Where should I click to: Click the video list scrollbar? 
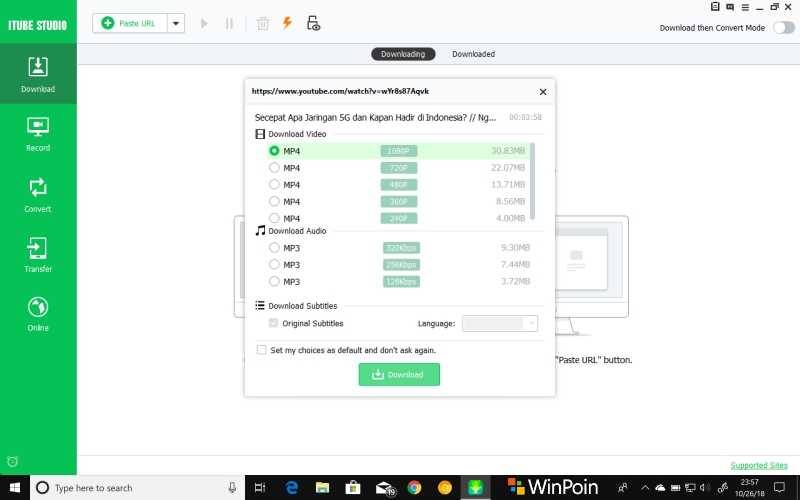click(x=533, y=181)
